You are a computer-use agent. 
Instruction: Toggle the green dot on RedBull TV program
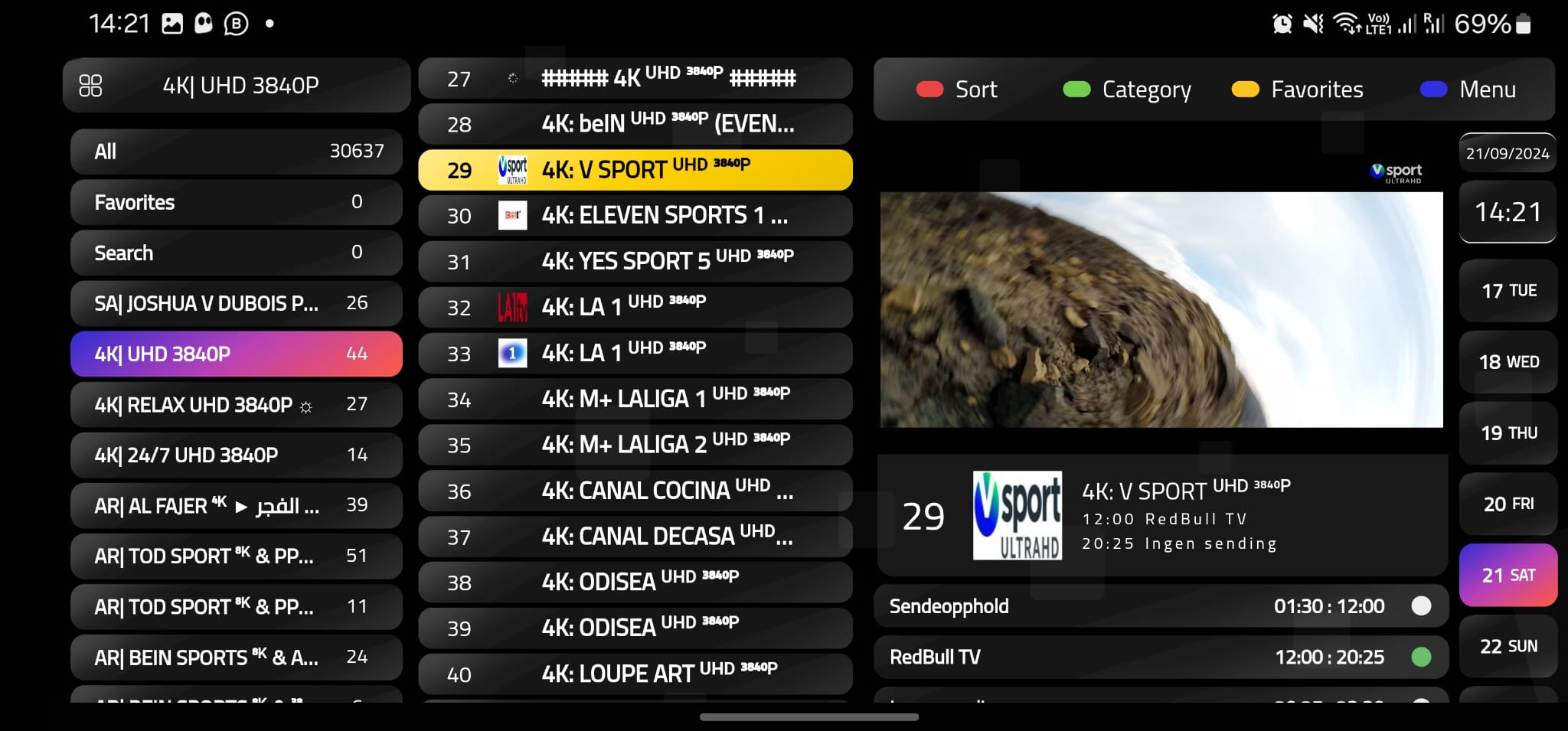point(1421,657)
